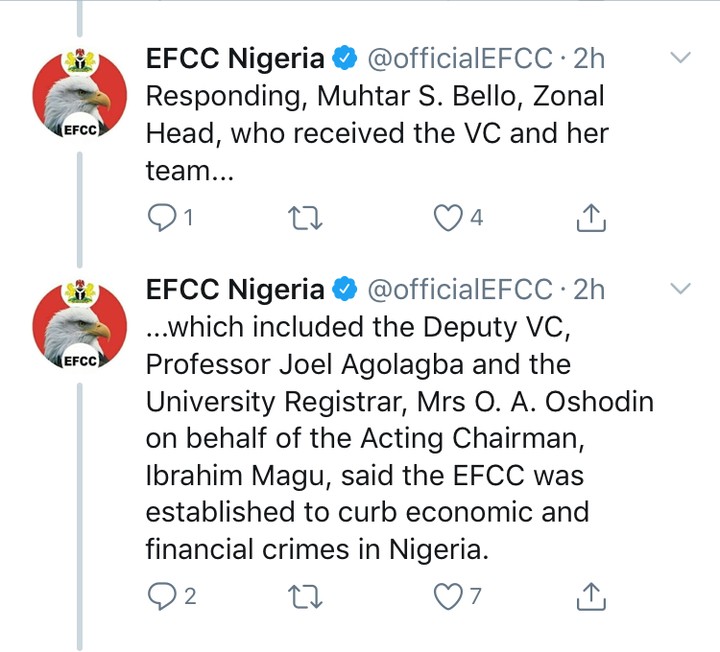The image size is (720, 652).
Task: Reply to the Deputy VC tweet
Action: (x=162, y=596)
